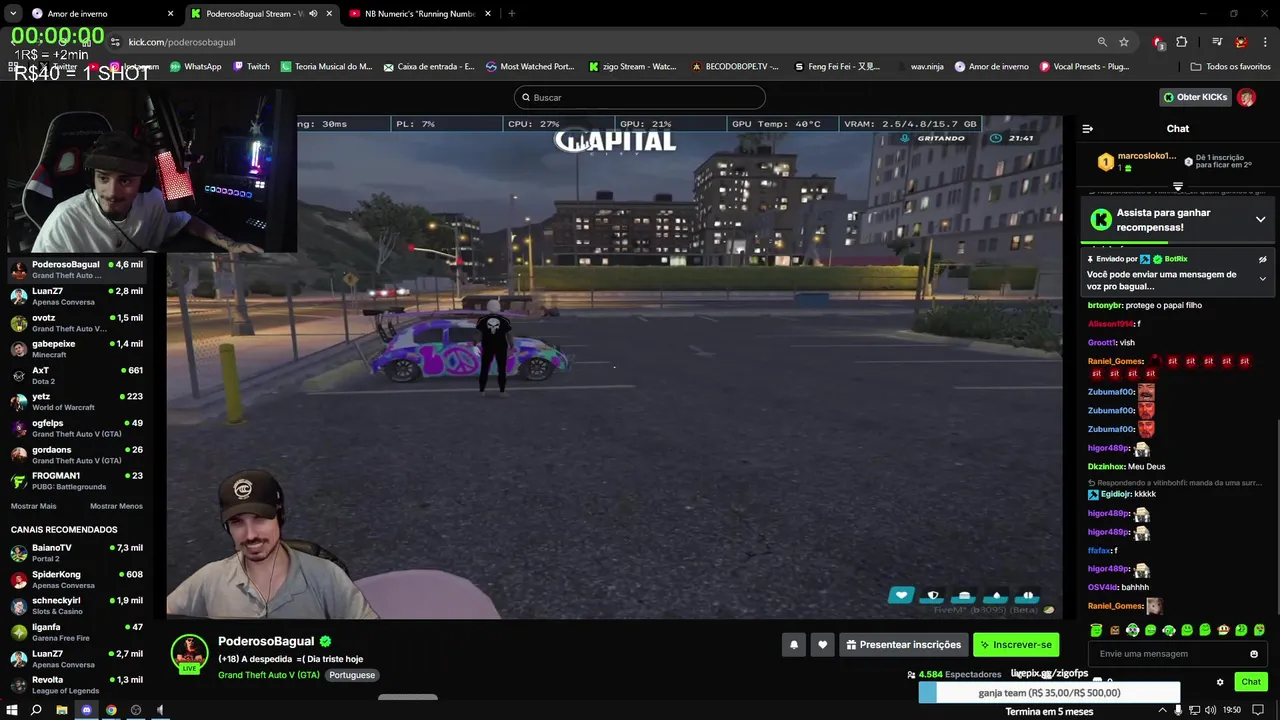Click the notification bell icon under the stream

coord(794,645)
